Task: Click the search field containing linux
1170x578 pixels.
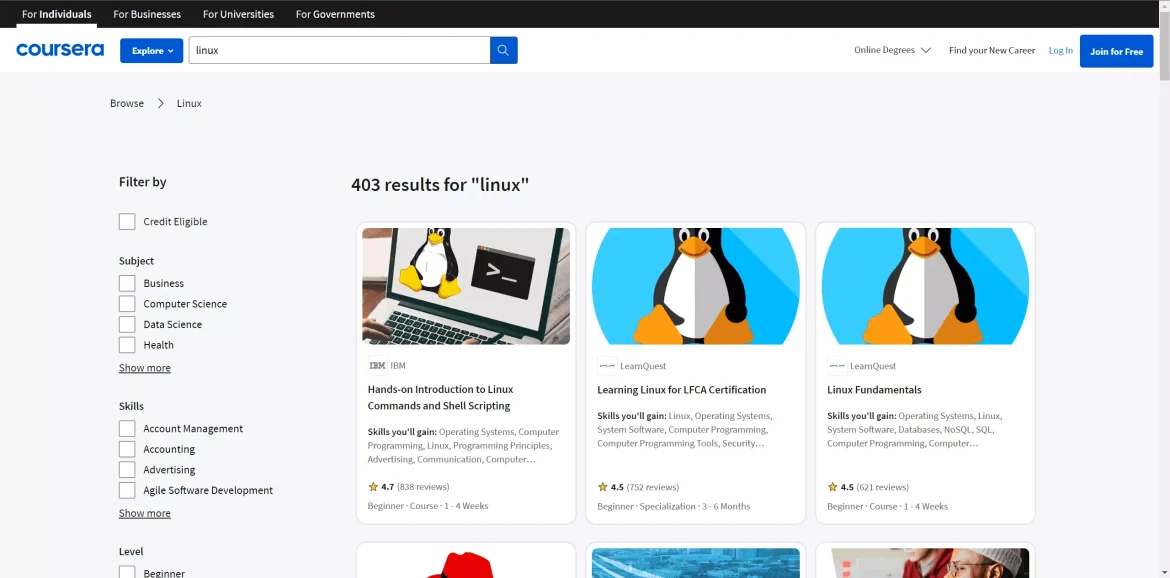Action: [339, 50]
